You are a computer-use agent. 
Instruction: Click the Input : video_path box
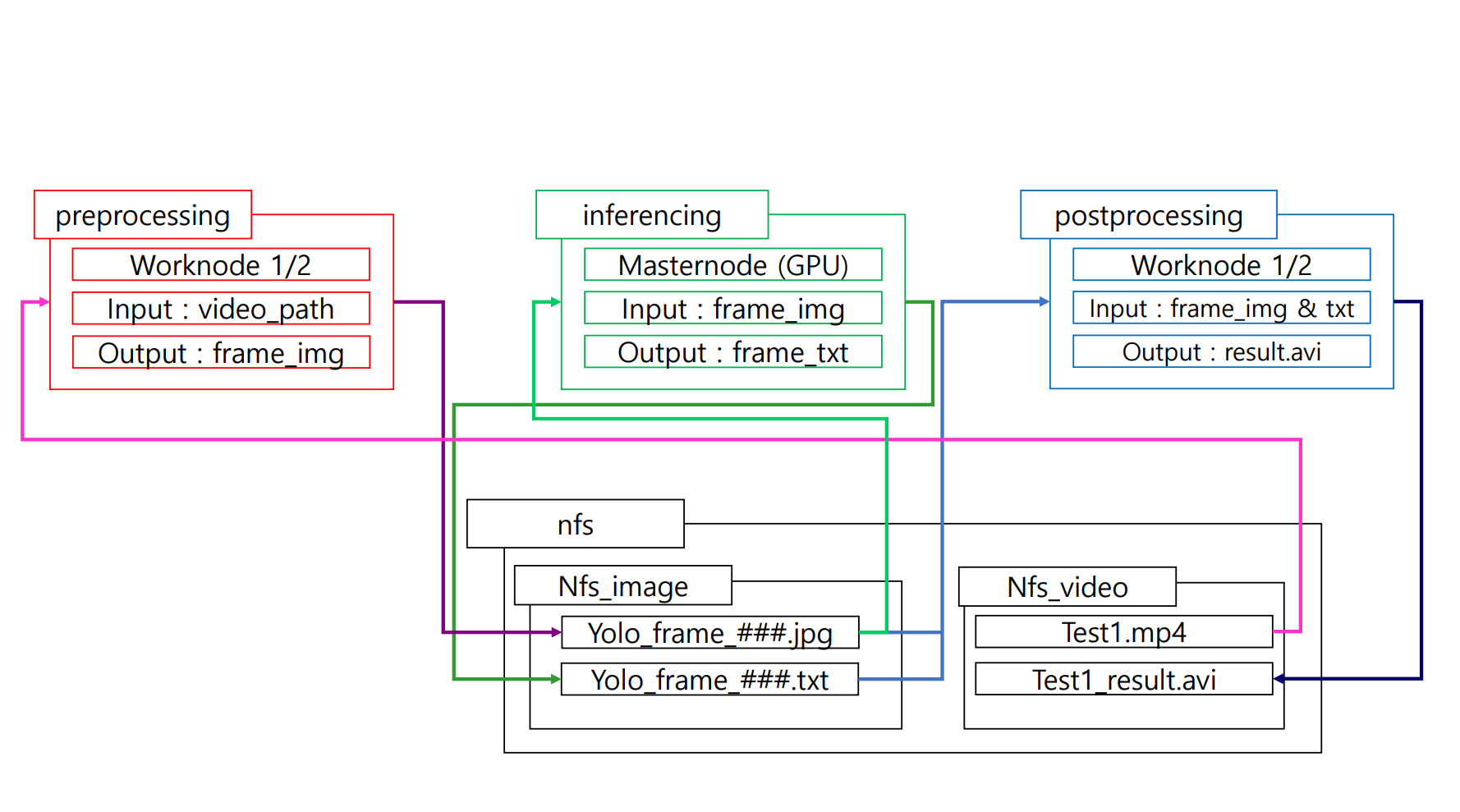coord(221,309)
